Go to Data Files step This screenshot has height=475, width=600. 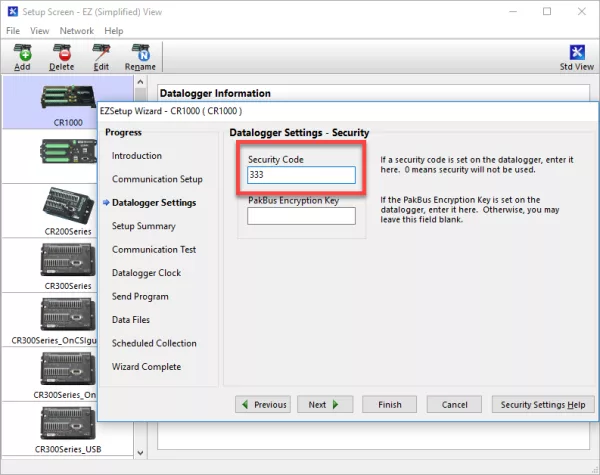pyautogui.click(x=130, y=320)
